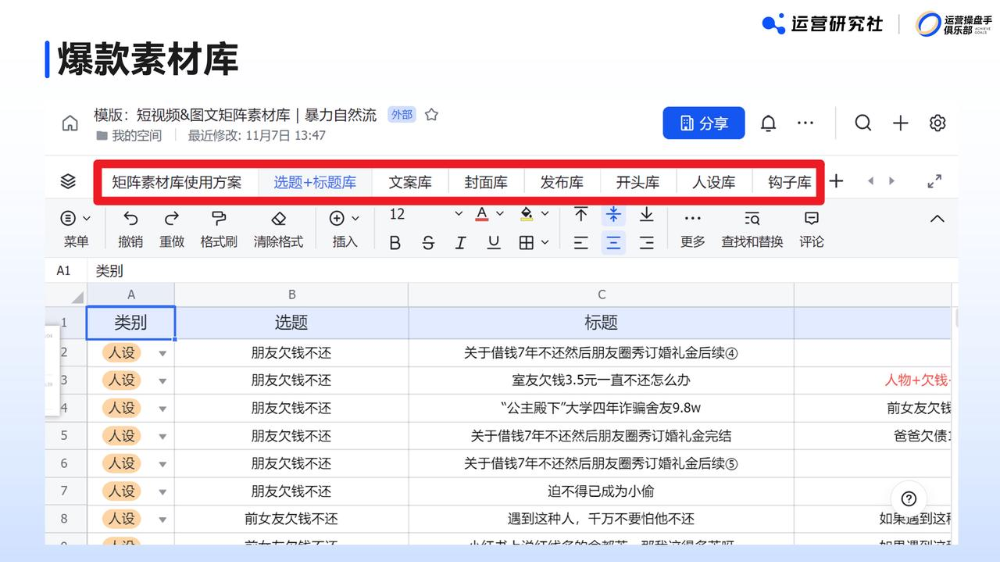This screenshot has width=1000, height=562.
Task: Align text right
Action: tap(647, 243)
